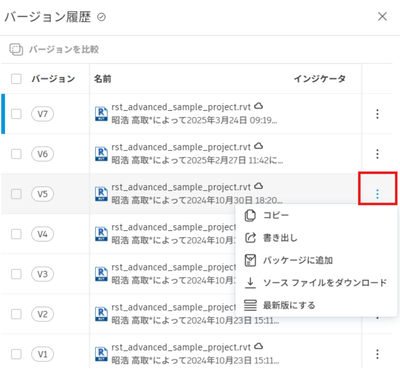Open the V7 row three-dot menu
Image resolution: width=400 pixels, height=369 pixels.
click(377, 114)
